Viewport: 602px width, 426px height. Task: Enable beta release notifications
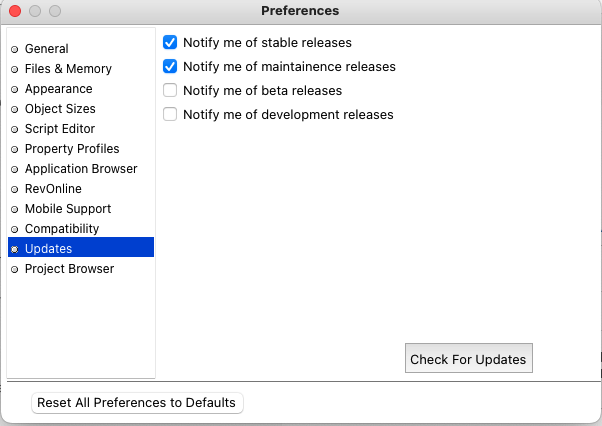click(x=170, y=91)
